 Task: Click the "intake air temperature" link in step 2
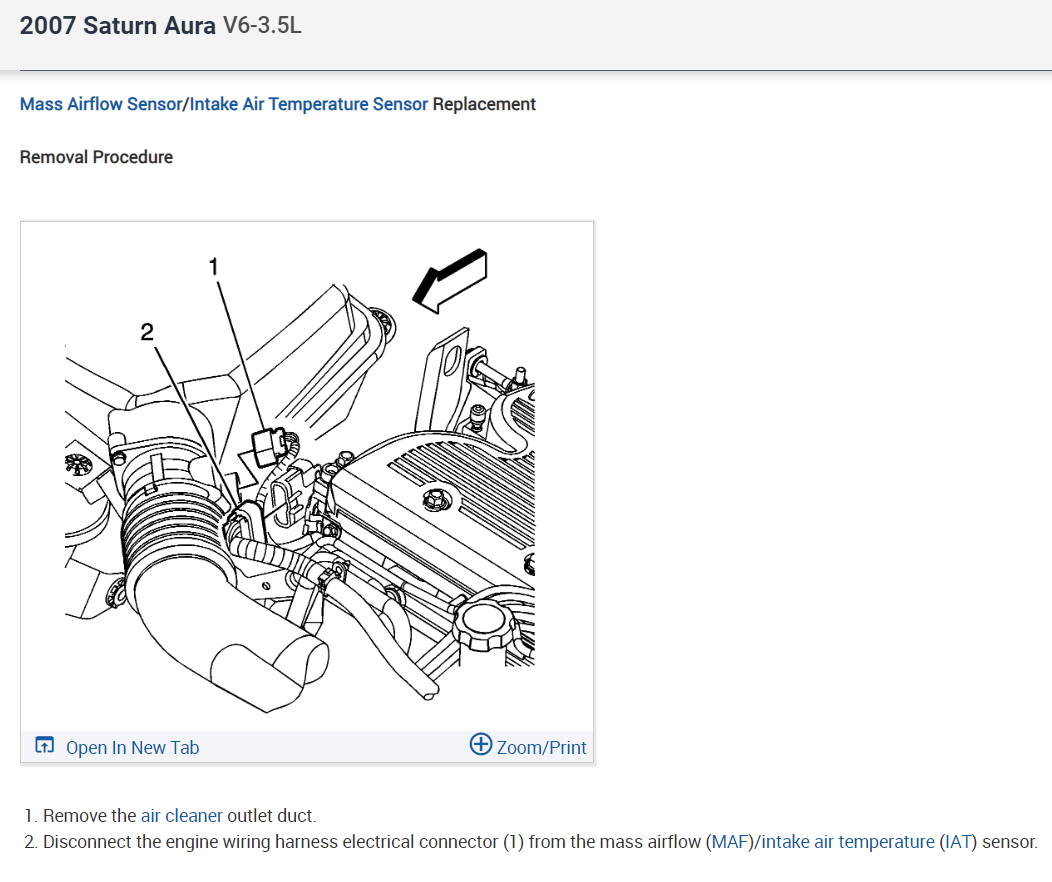(x=848, y=842)
